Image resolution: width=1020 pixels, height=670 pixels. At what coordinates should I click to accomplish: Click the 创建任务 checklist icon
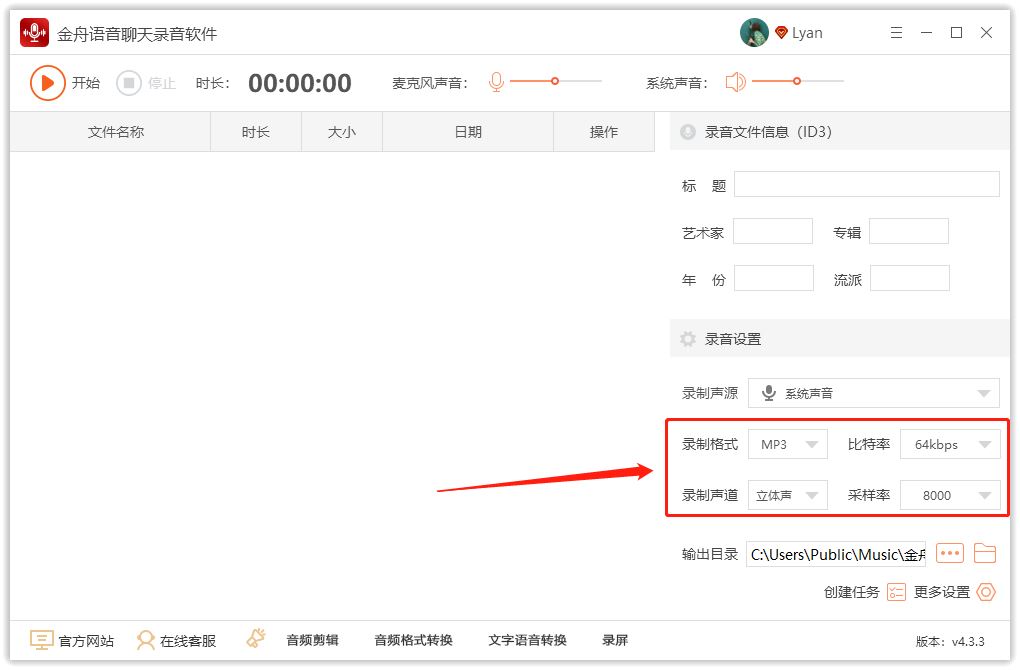pos(896,592)
